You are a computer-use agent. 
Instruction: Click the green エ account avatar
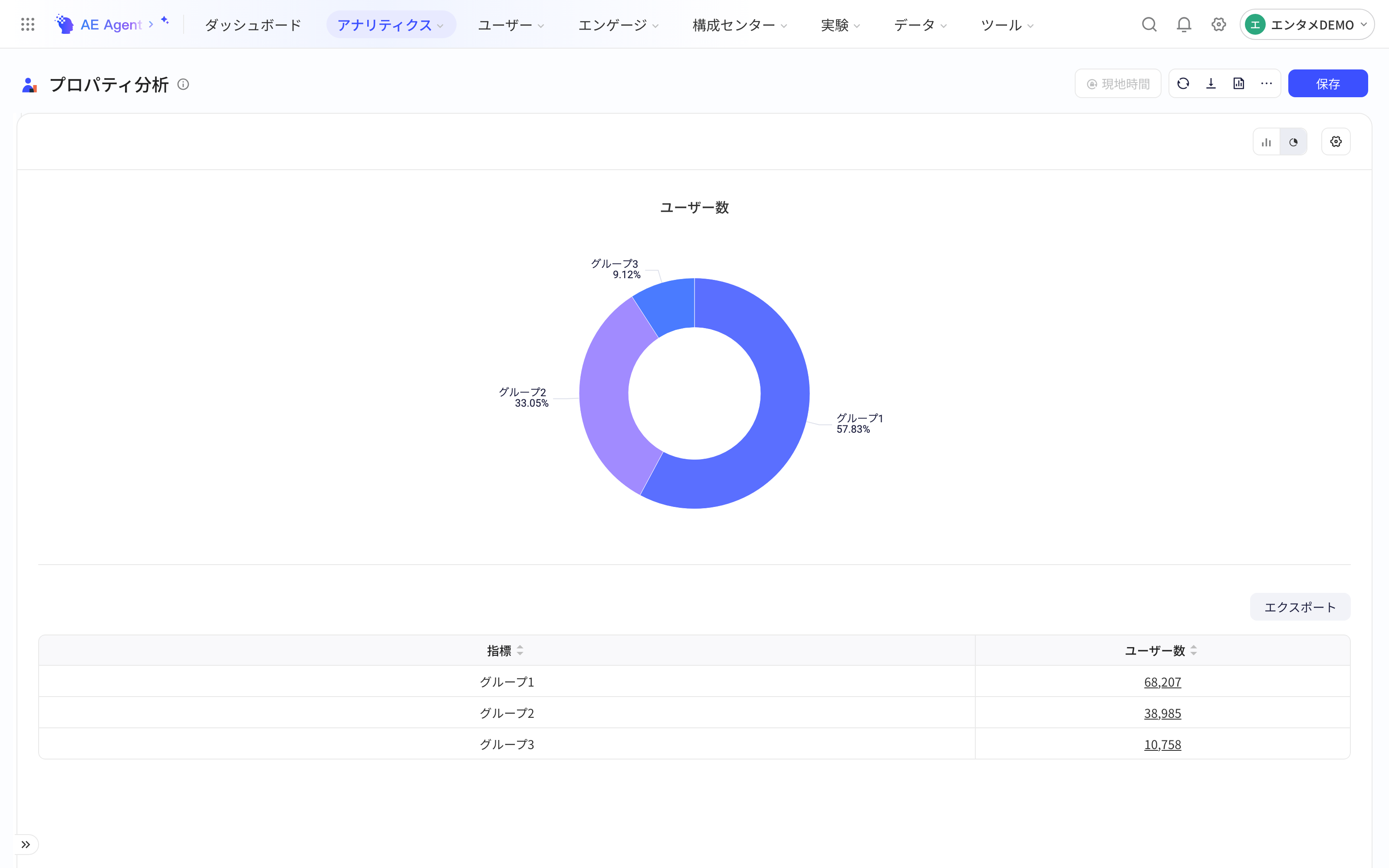point(1255,25)
